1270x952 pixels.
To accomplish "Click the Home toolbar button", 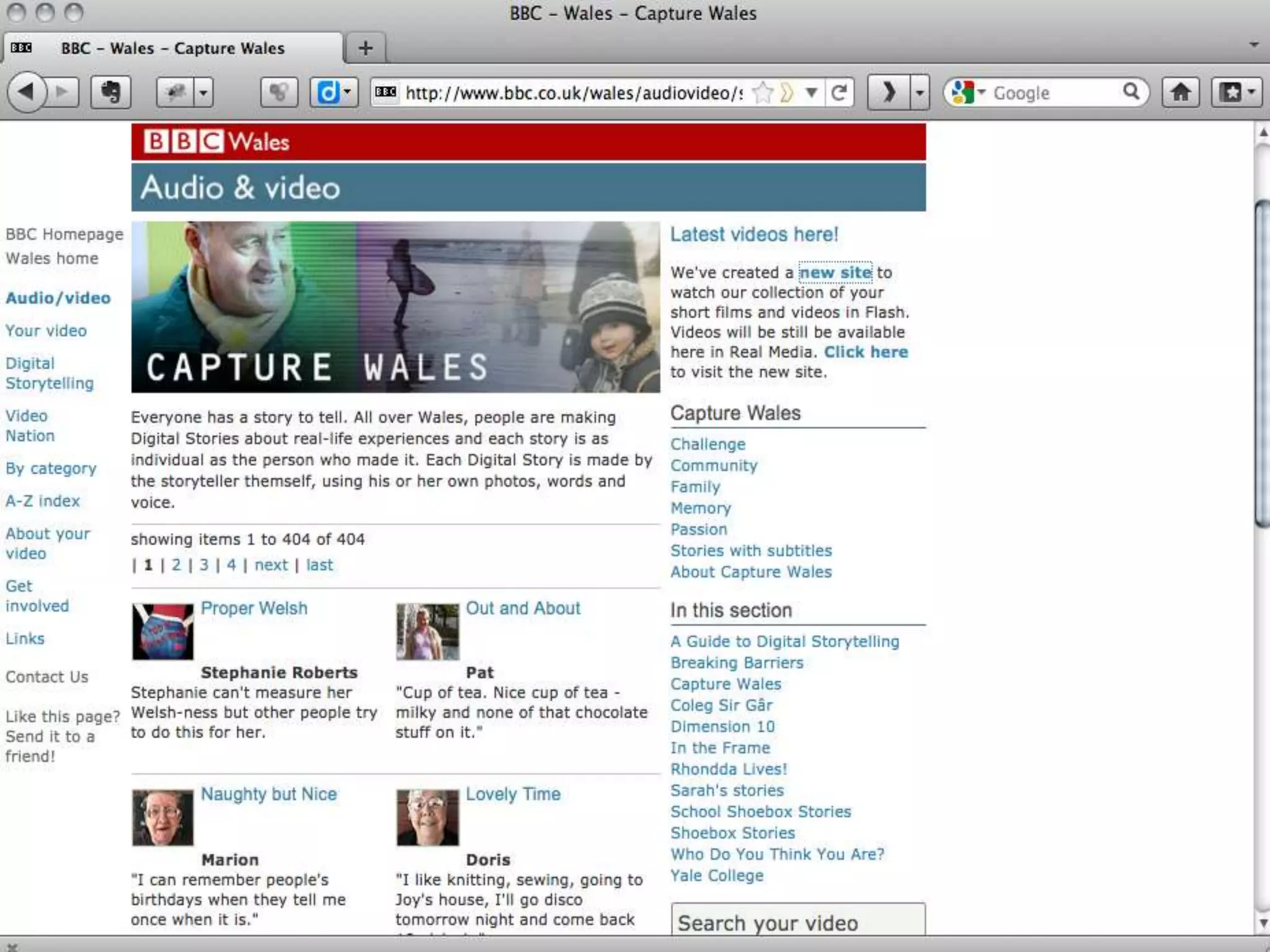I will (1180, 92).
